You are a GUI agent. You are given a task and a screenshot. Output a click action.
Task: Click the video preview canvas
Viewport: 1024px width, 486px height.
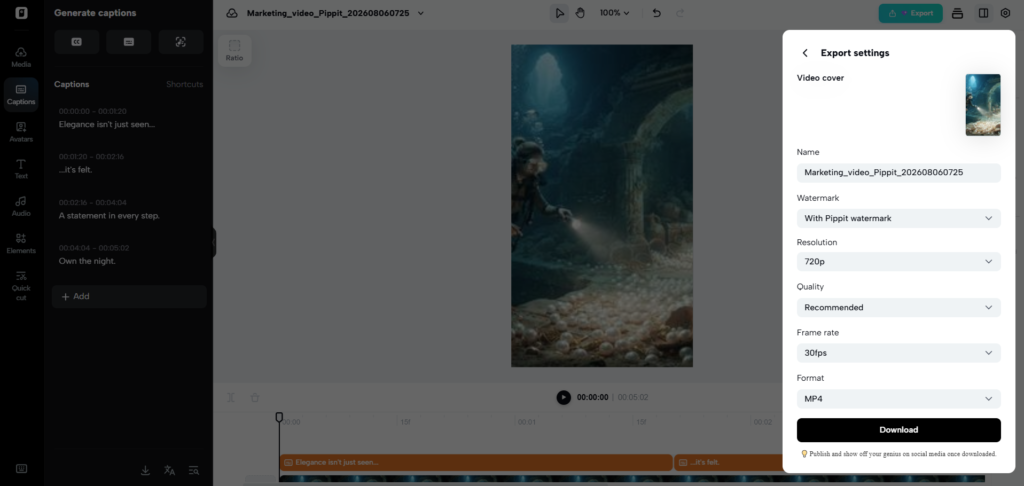601,206
